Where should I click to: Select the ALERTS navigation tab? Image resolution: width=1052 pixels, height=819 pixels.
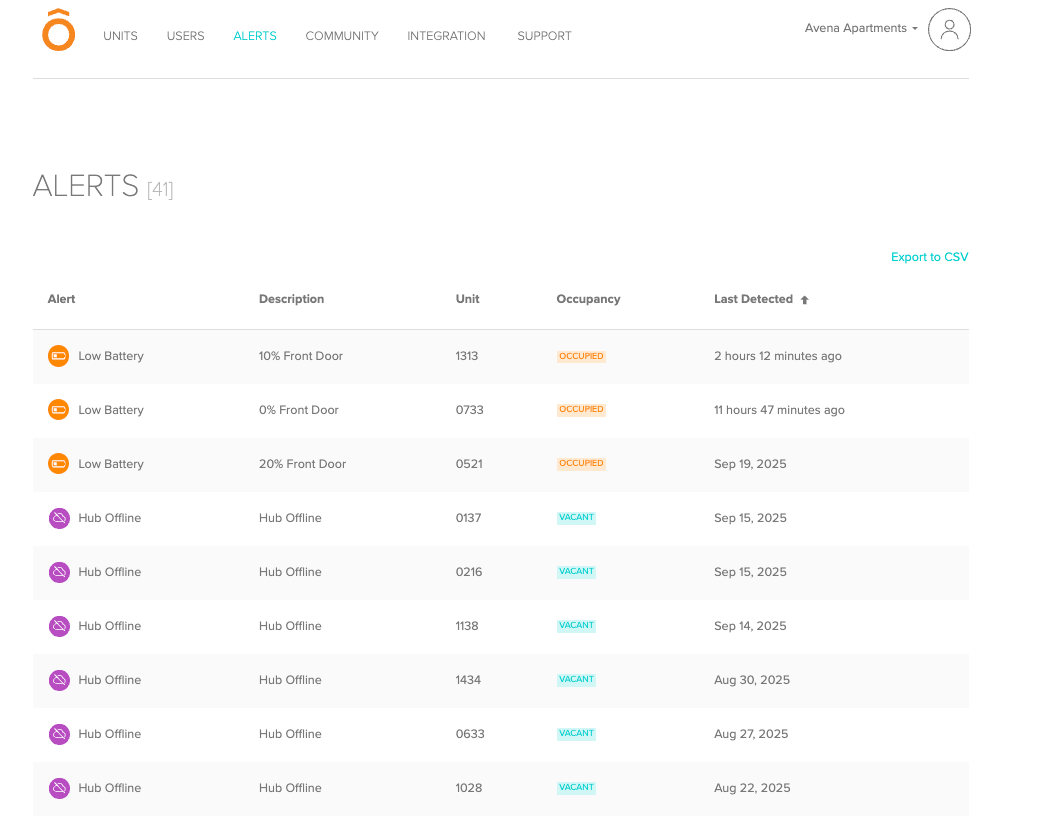pos(255,36)
